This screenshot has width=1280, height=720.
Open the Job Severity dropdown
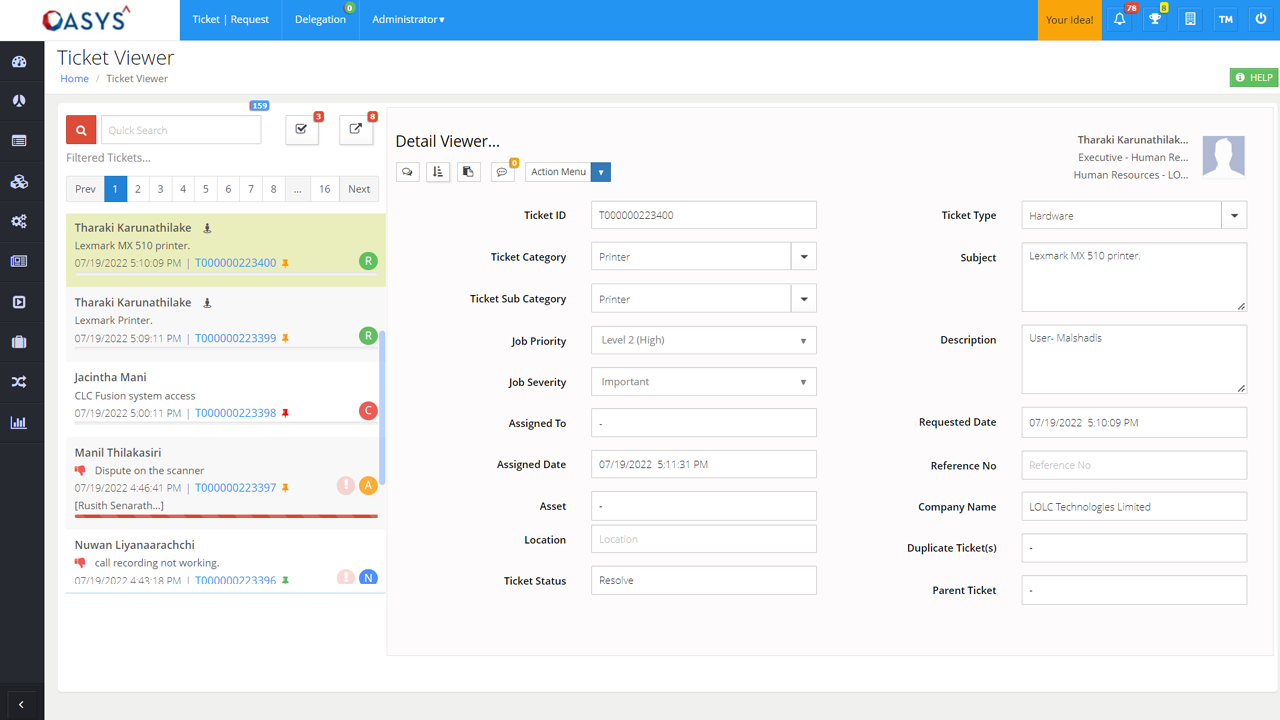coord(704,382)
